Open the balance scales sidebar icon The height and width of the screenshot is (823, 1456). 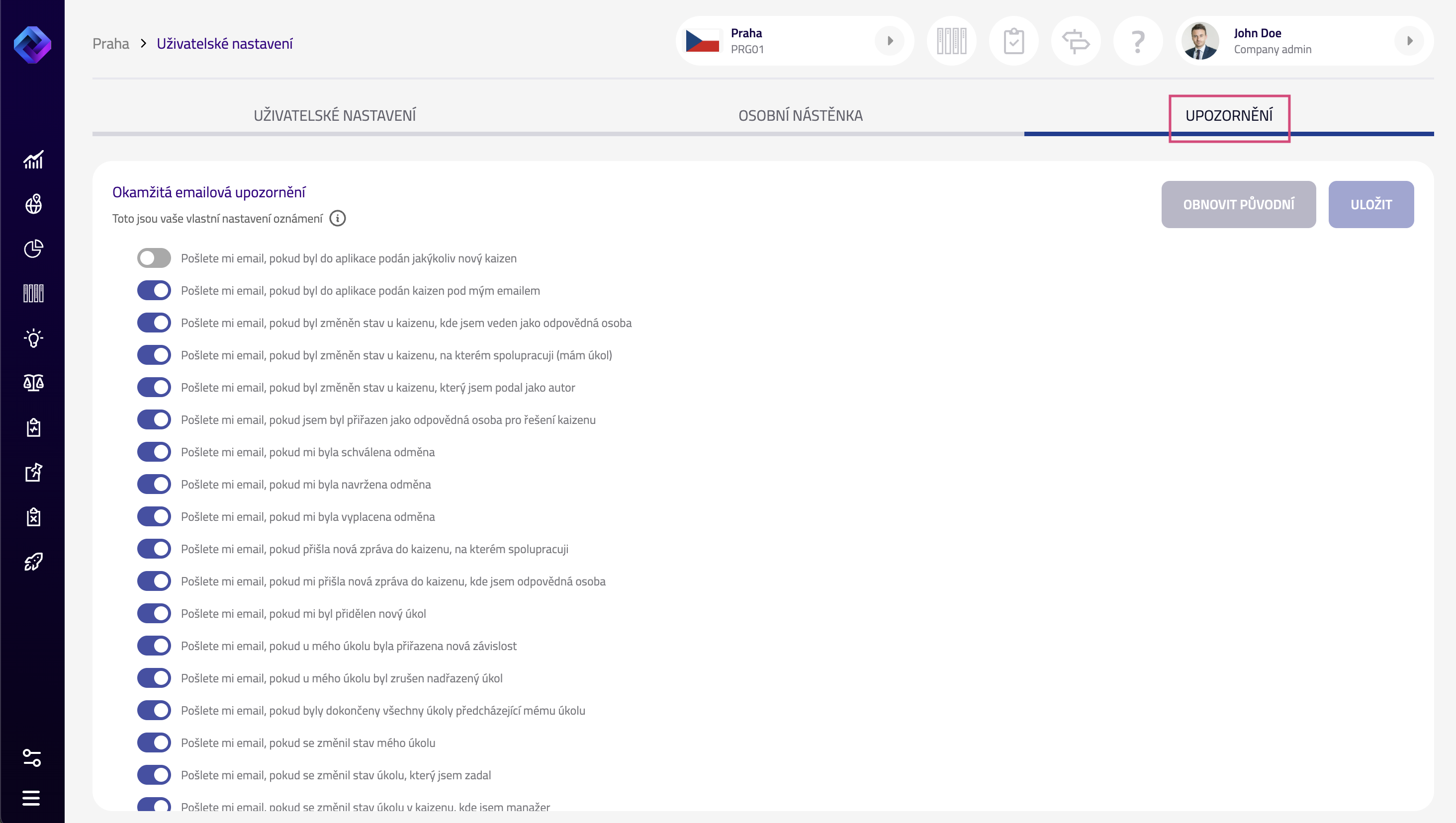33,383
